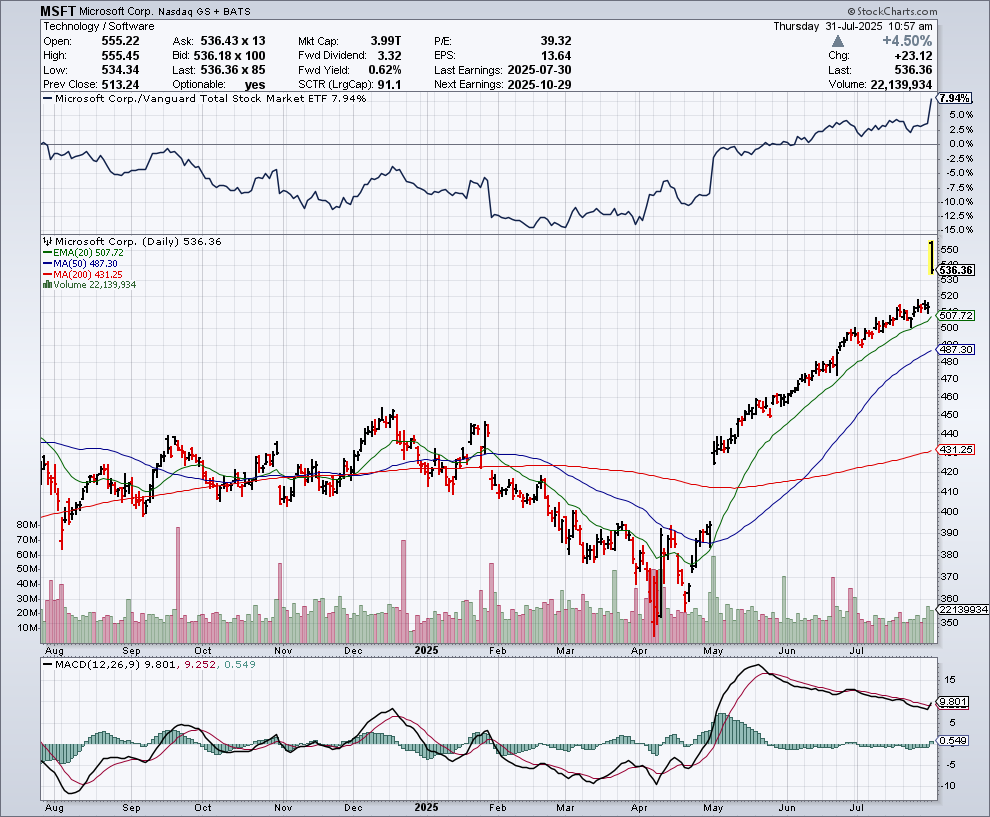
Task: Click the May label under the MACD panel
Action: pos(713,808)
